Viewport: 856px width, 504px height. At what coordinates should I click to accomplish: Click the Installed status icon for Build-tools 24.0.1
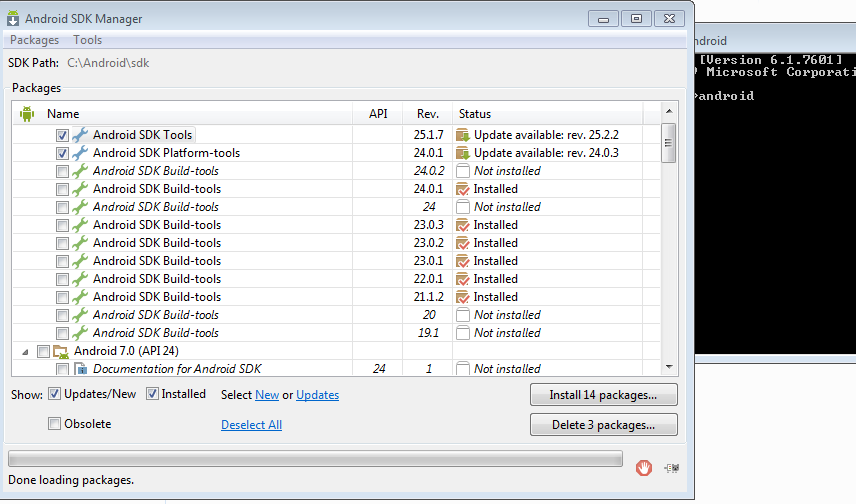(463, 189)
